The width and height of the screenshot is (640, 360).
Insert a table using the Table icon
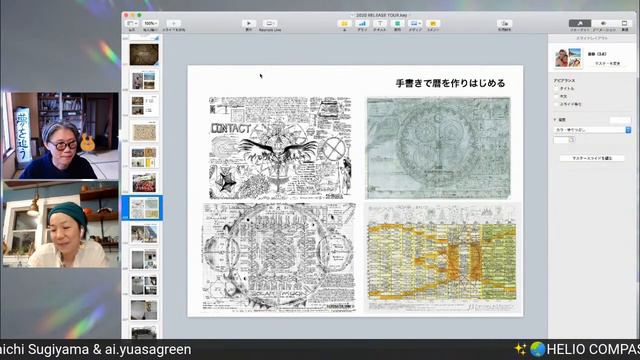(344, 24)
